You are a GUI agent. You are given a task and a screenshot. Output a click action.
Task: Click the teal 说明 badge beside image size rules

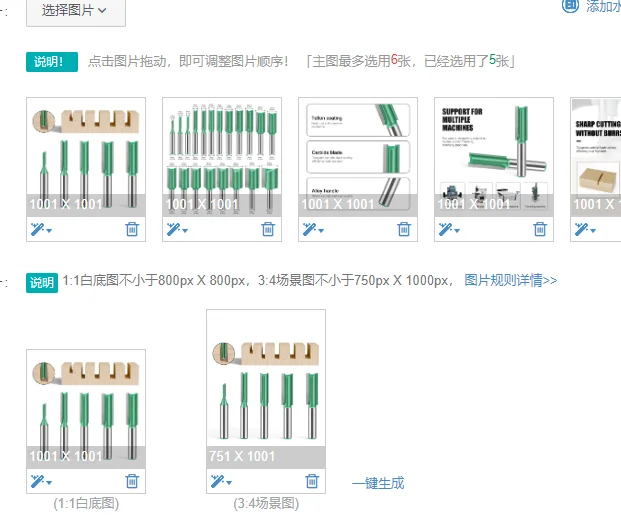pyautogui.click(x=42, y=283)
